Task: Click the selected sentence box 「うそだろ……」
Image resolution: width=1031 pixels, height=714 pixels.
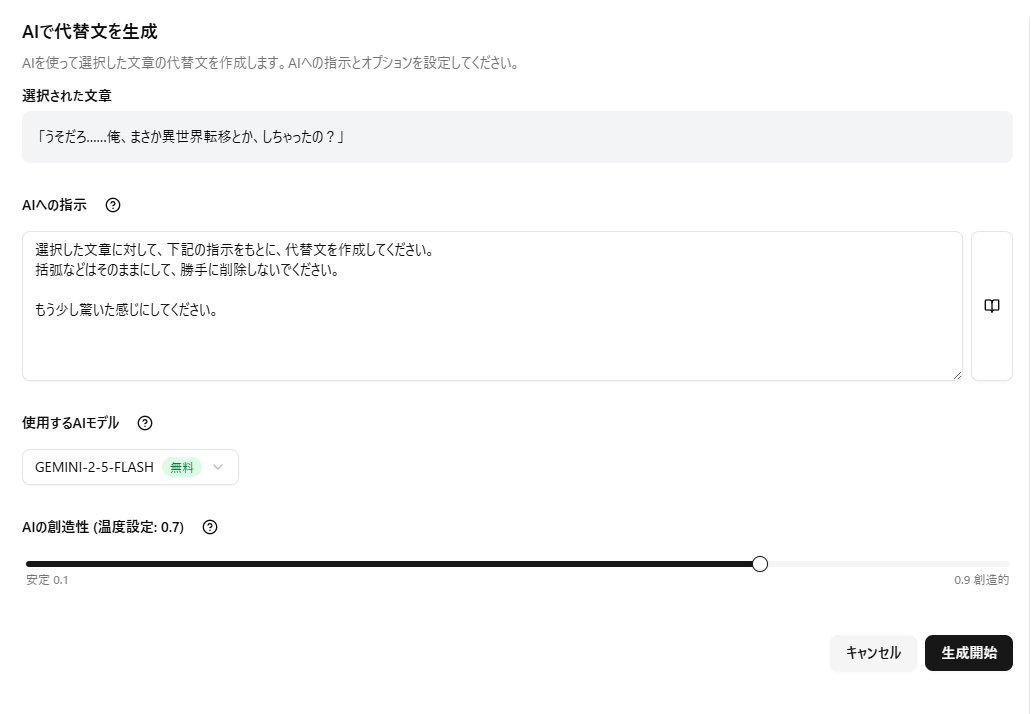Action: [517, 137]
